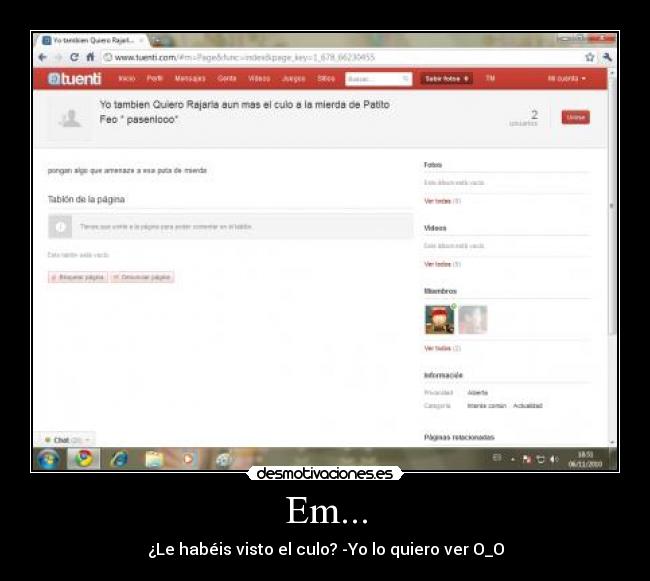Open the Chrome wrench menu

607,57
